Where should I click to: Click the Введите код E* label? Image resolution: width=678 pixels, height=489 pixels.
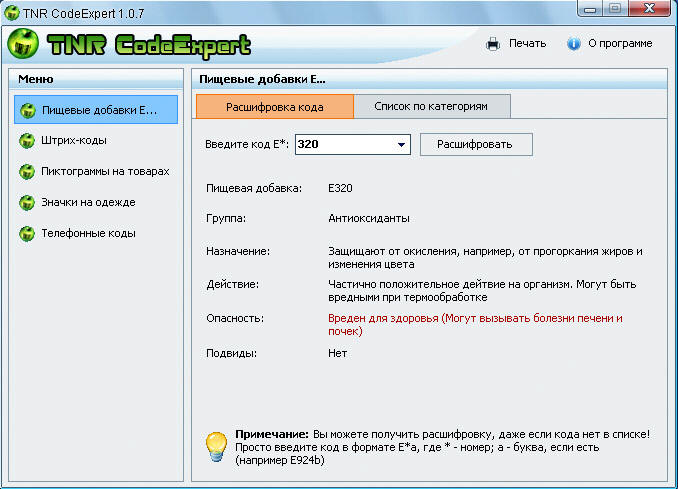pos(246,144)
